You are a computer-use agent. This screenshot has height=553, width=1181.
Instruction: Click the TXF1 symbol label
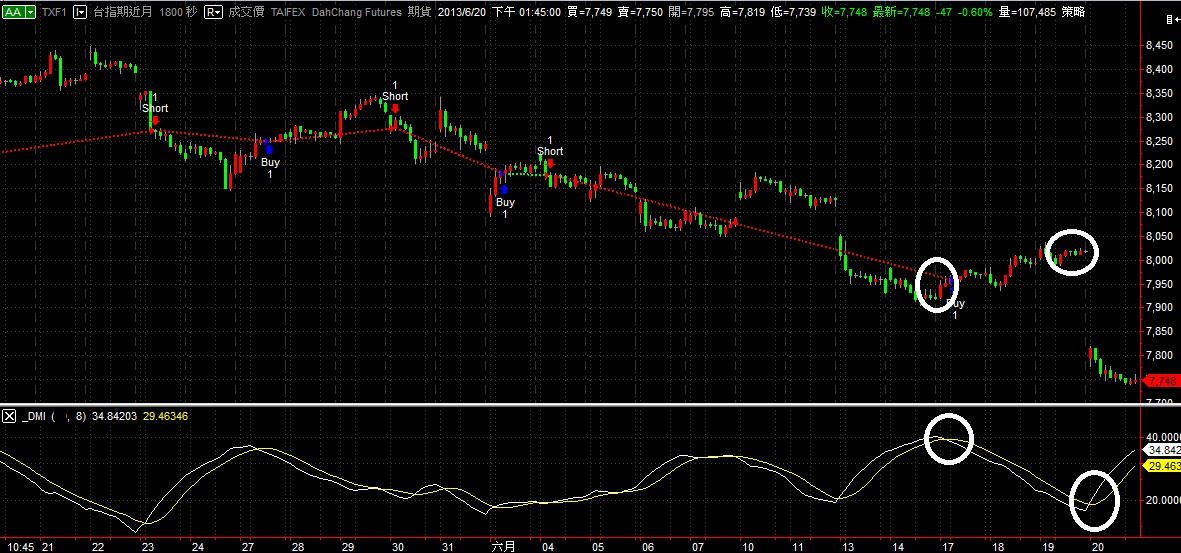click(55, 12)
